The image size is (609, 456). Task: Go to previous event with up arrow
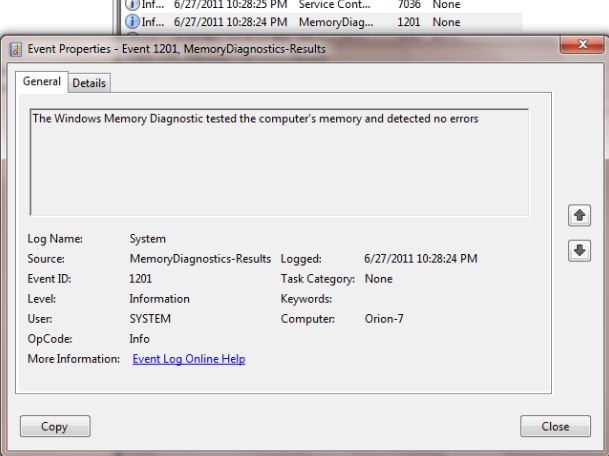point(578,215)
